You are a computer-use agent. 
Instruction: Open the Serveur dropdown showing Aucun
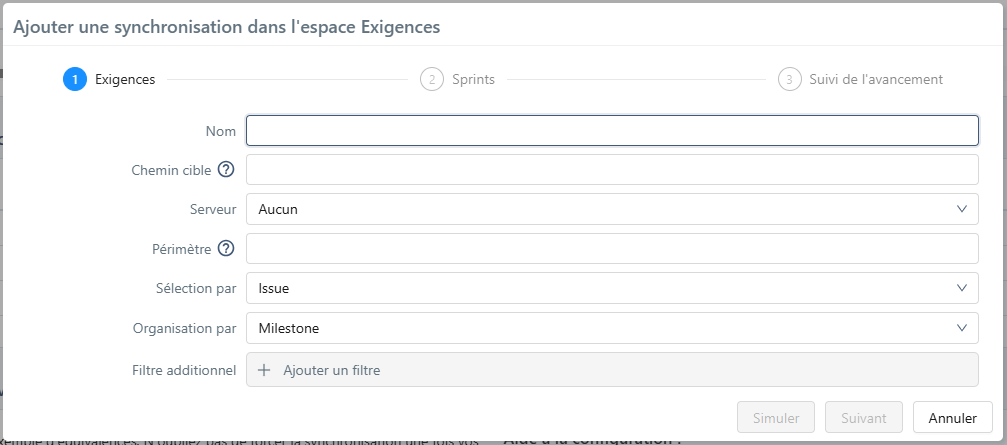[x=600, y=209]
